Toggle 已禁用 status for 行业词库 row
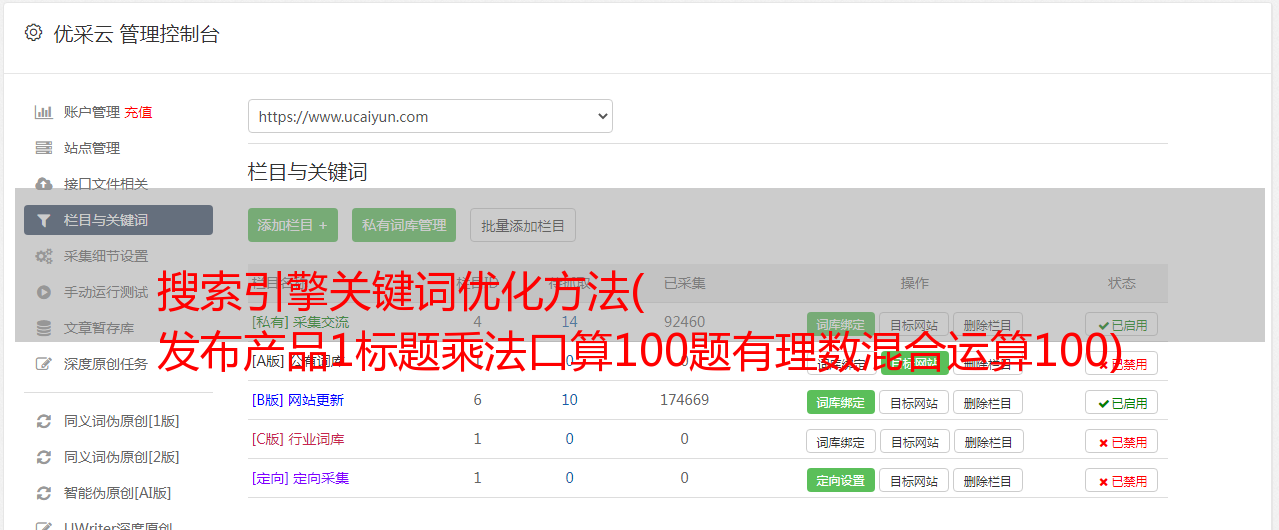This screenshot has height=530, width=1279. coord(1122,441)
